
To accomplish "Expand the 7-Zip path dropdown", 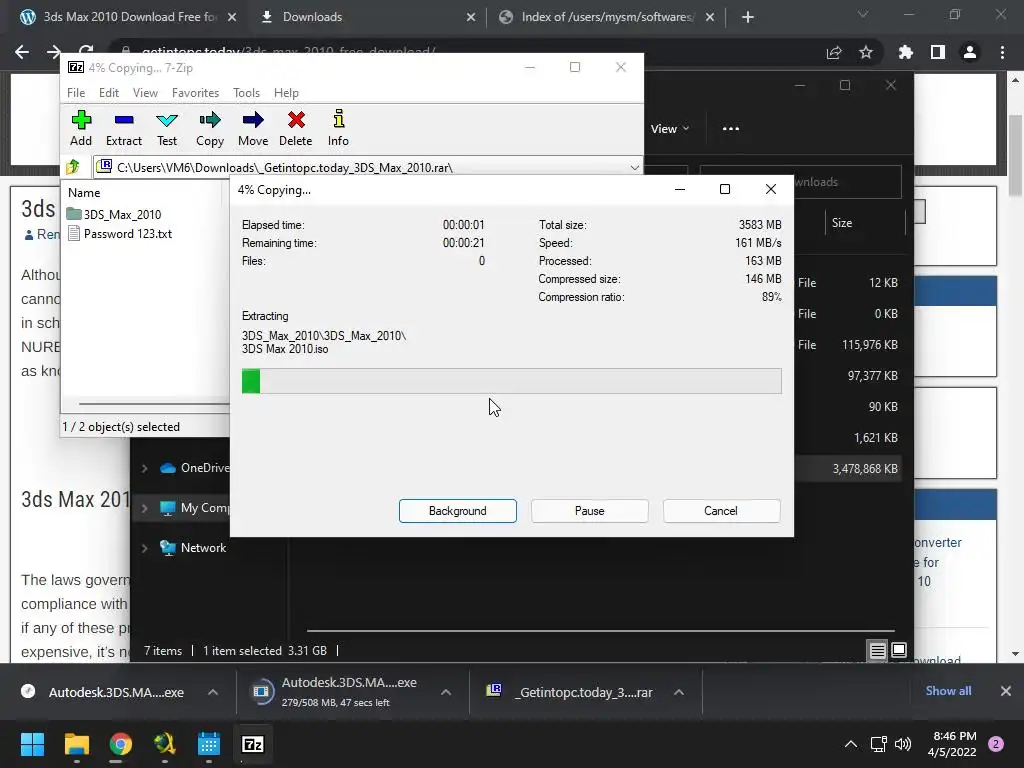I will coord(634,168).
